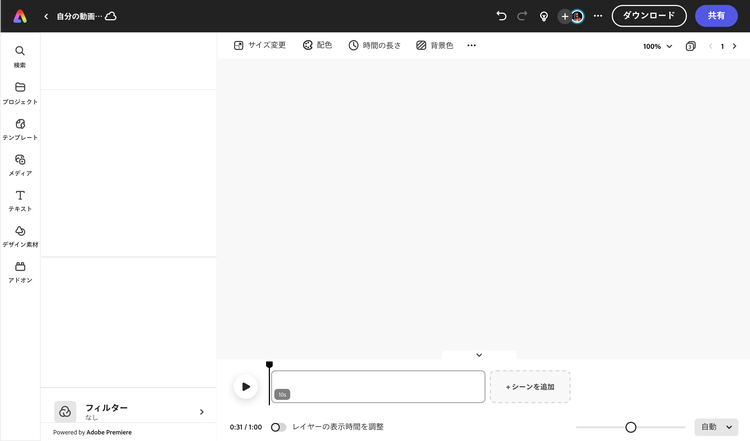The height and width of the screenshot is (441, 750).
Task: Click the timeline zoom slider
Action: coord(631,427)
